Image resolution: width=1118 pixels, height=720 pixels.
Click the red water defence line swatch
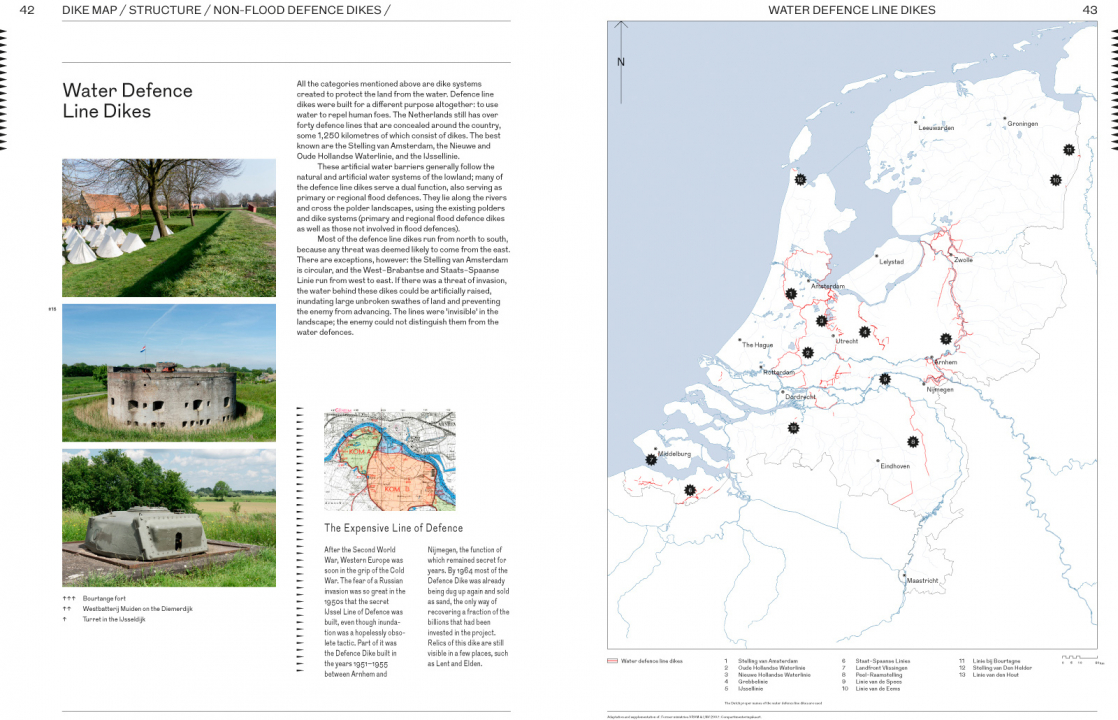point(612,661)
